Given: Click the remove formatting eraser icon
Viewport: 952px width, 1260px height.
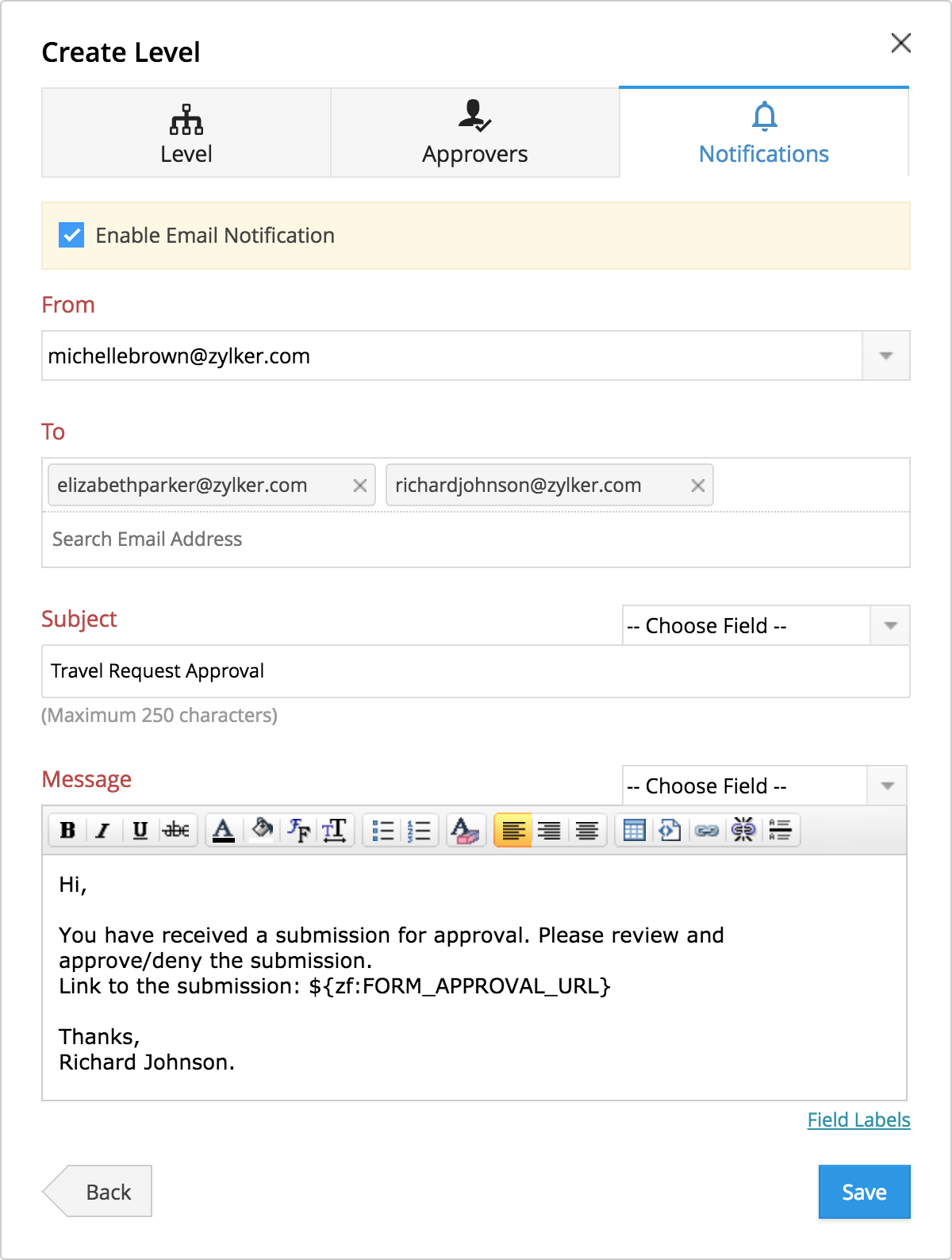Looking at the screenshot, I should pyautogui.click(x=465, y=830).
